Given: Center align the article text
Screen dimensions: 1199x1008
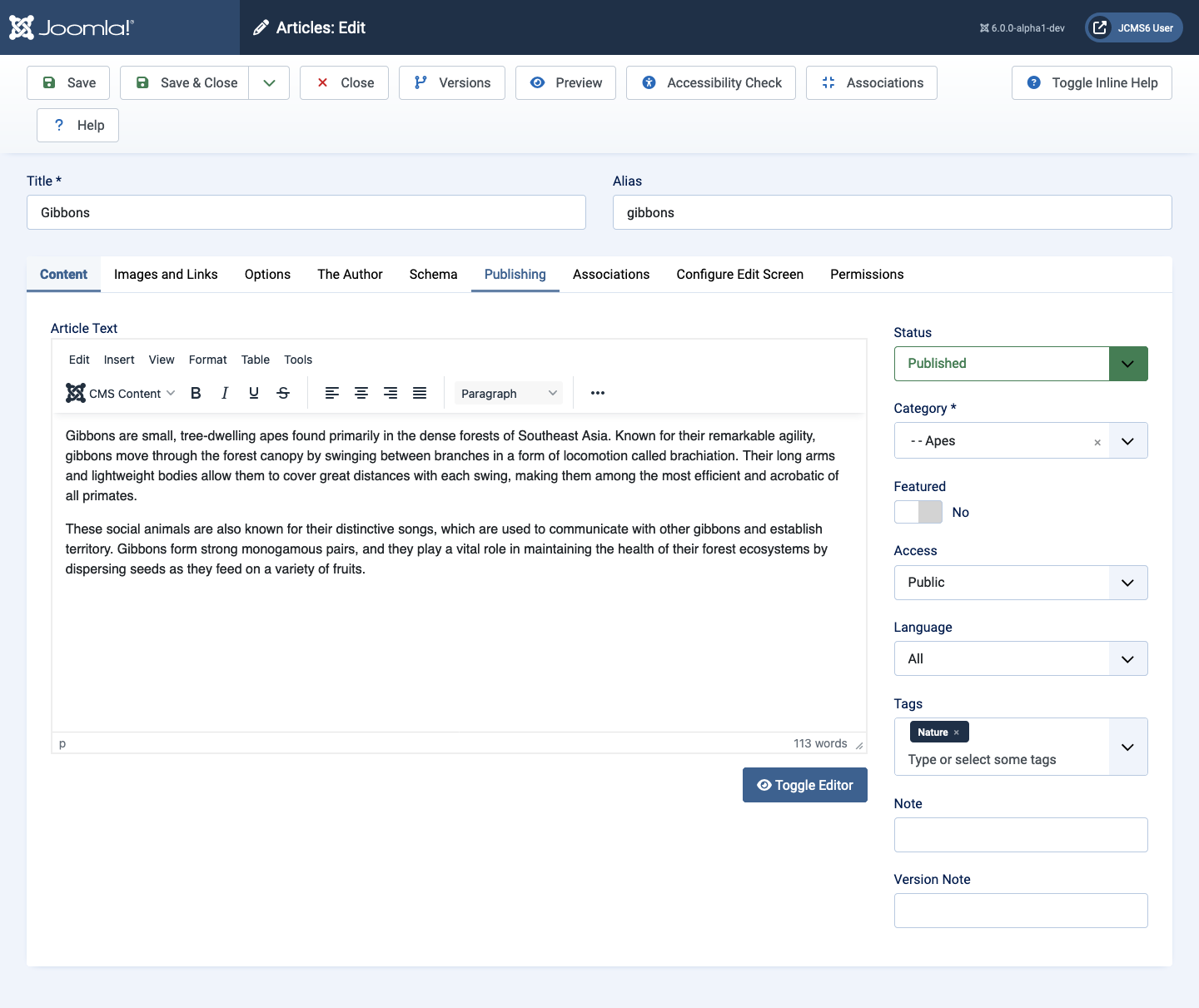Looking at the screenshot, I should click(361, 393).
